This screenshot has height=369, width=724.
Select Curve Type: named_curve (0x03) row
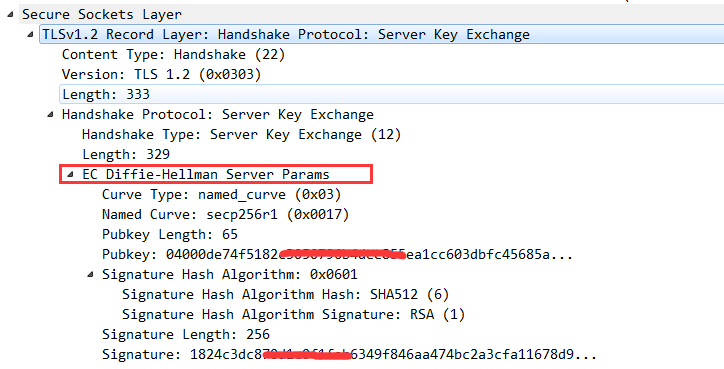point(222,194)
